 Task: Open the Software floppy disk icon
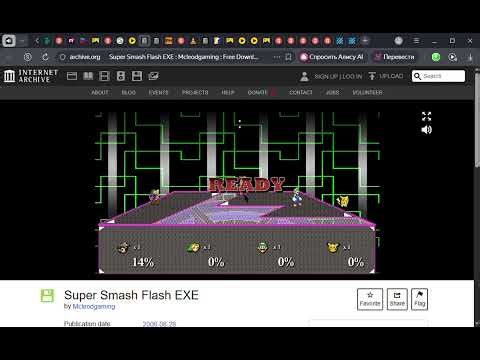137,76
